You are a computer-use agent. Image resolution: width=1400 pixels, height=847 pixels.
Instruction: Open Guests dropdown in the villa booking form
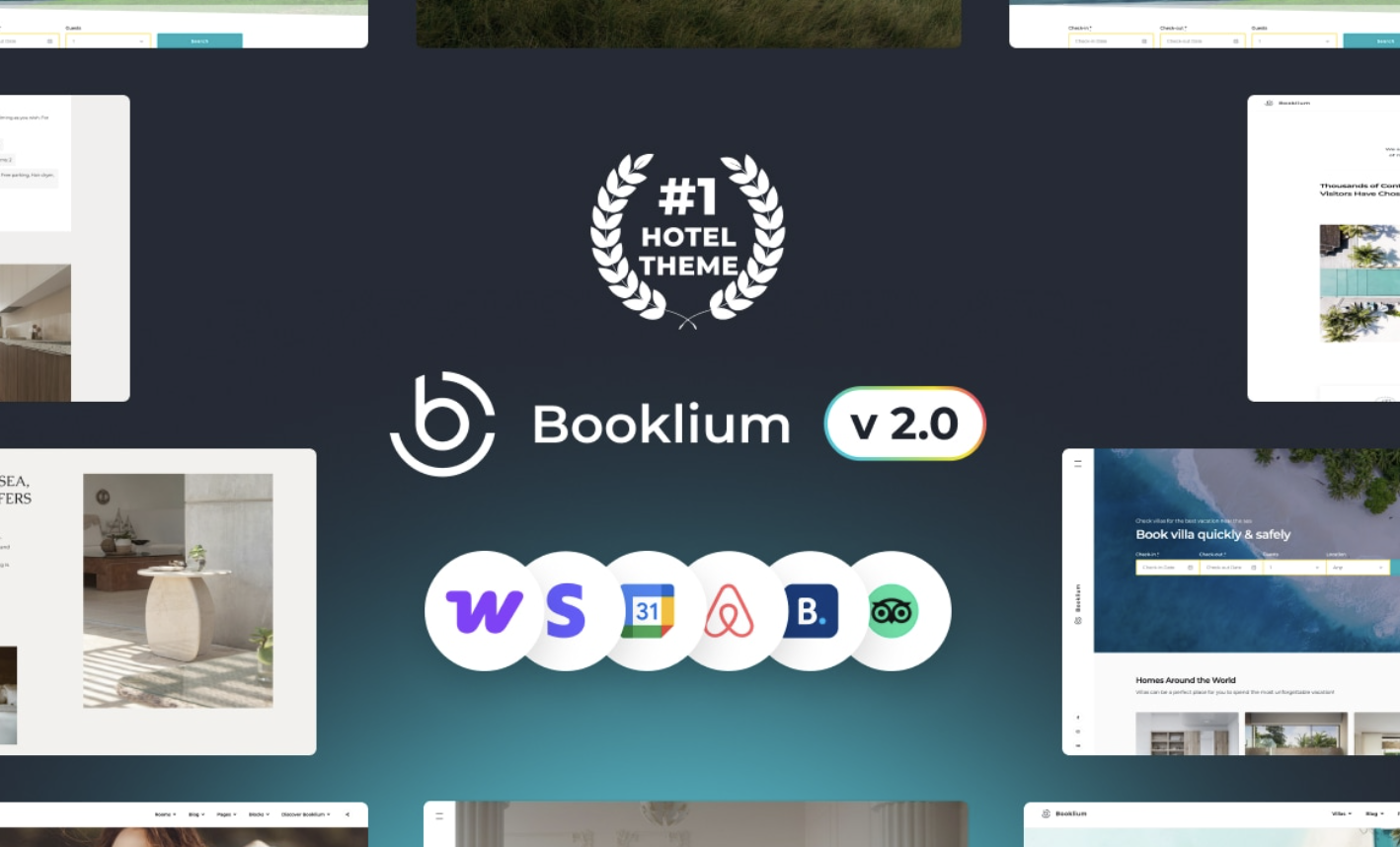pos(1294,568)
